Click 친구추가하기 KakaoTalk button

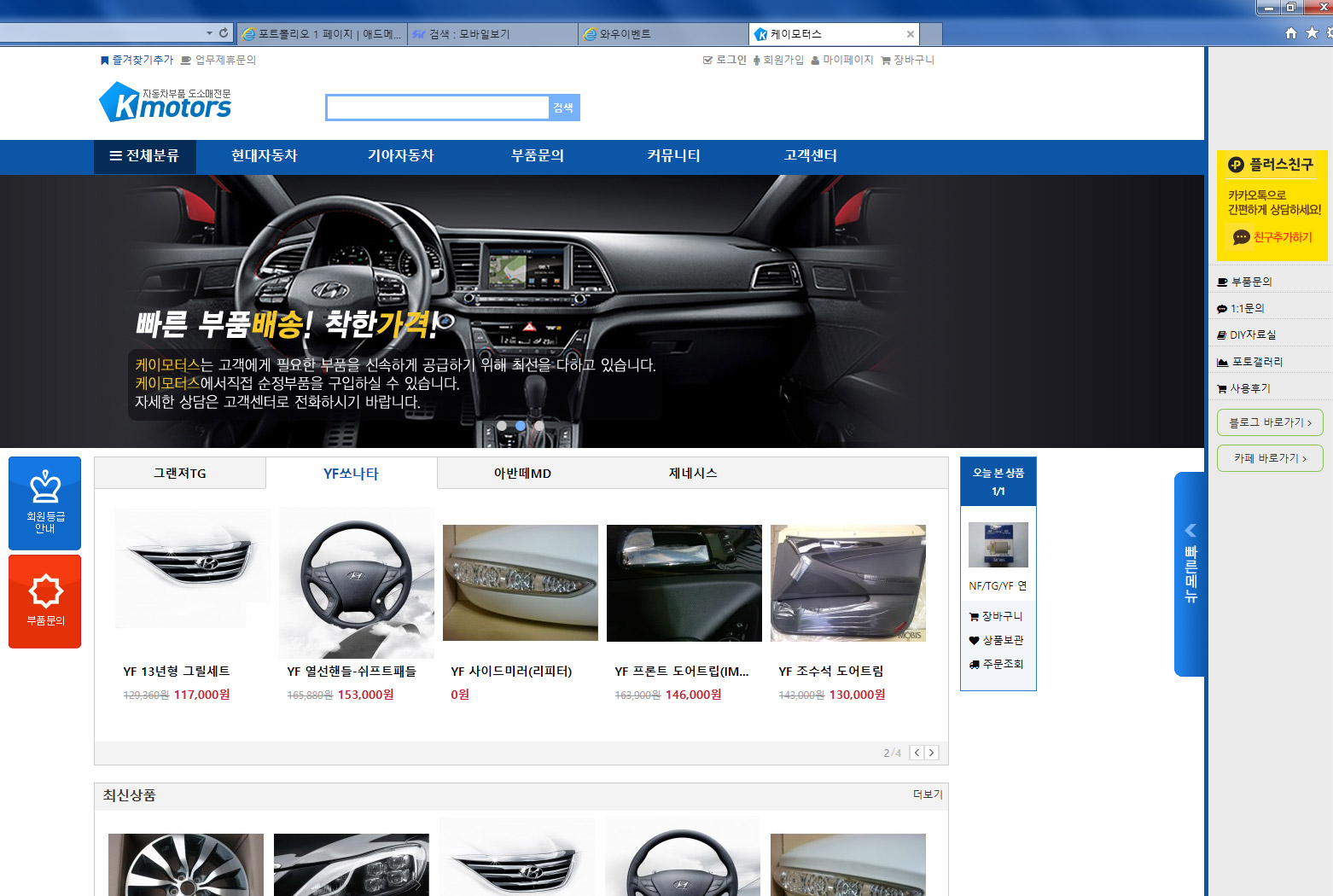coord(1272,237)
